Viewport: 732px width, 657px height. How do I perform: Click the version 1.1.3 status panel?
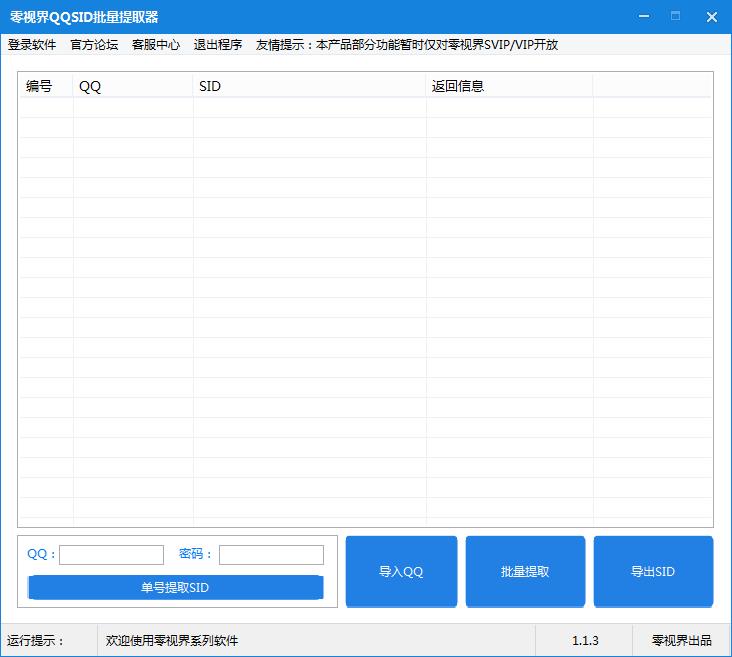(x=585, y=641)
